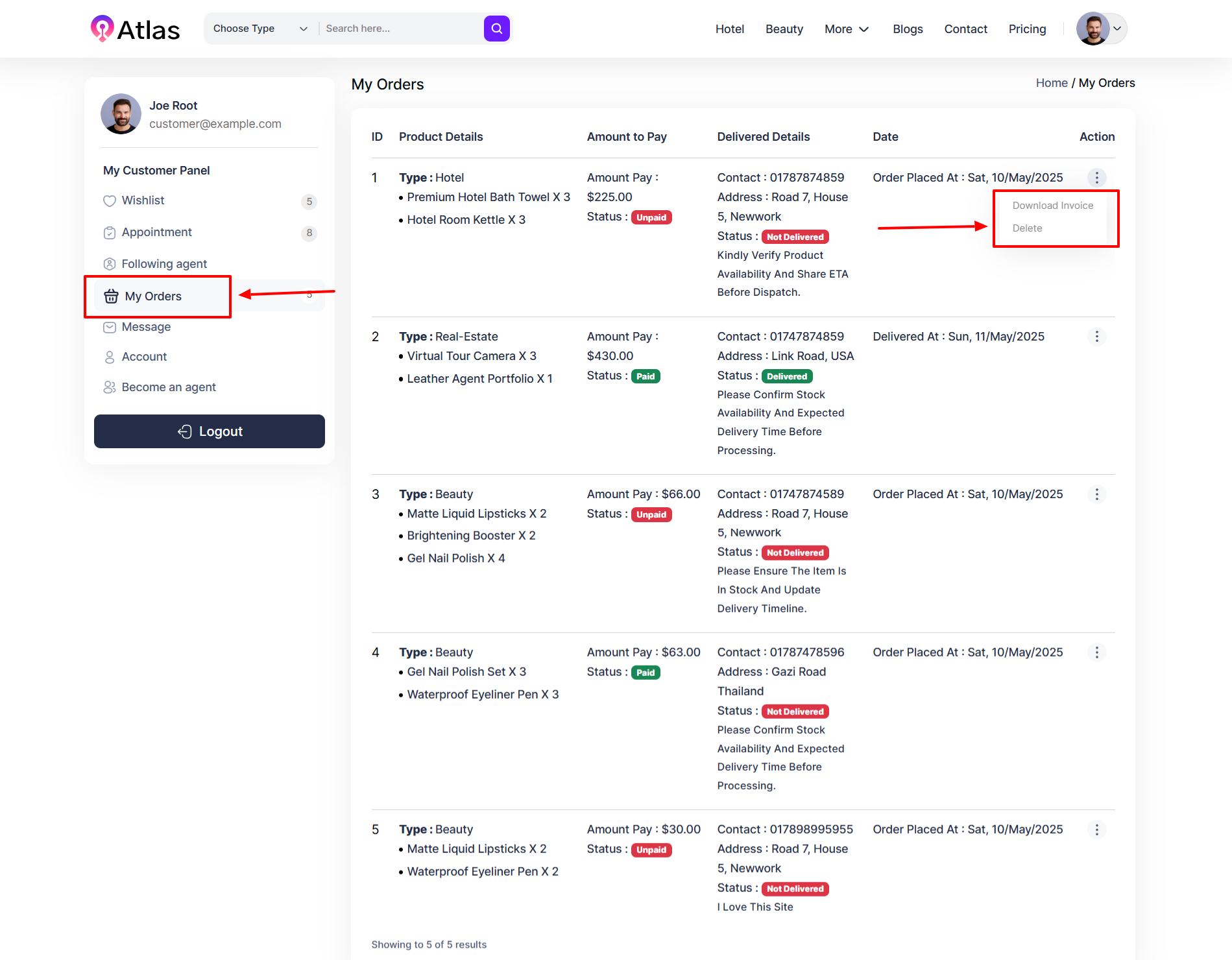The width and height of the screenshot is (1232, 960).
Task: Expand the Choose Type dropdown
Action: coord(260,29)
